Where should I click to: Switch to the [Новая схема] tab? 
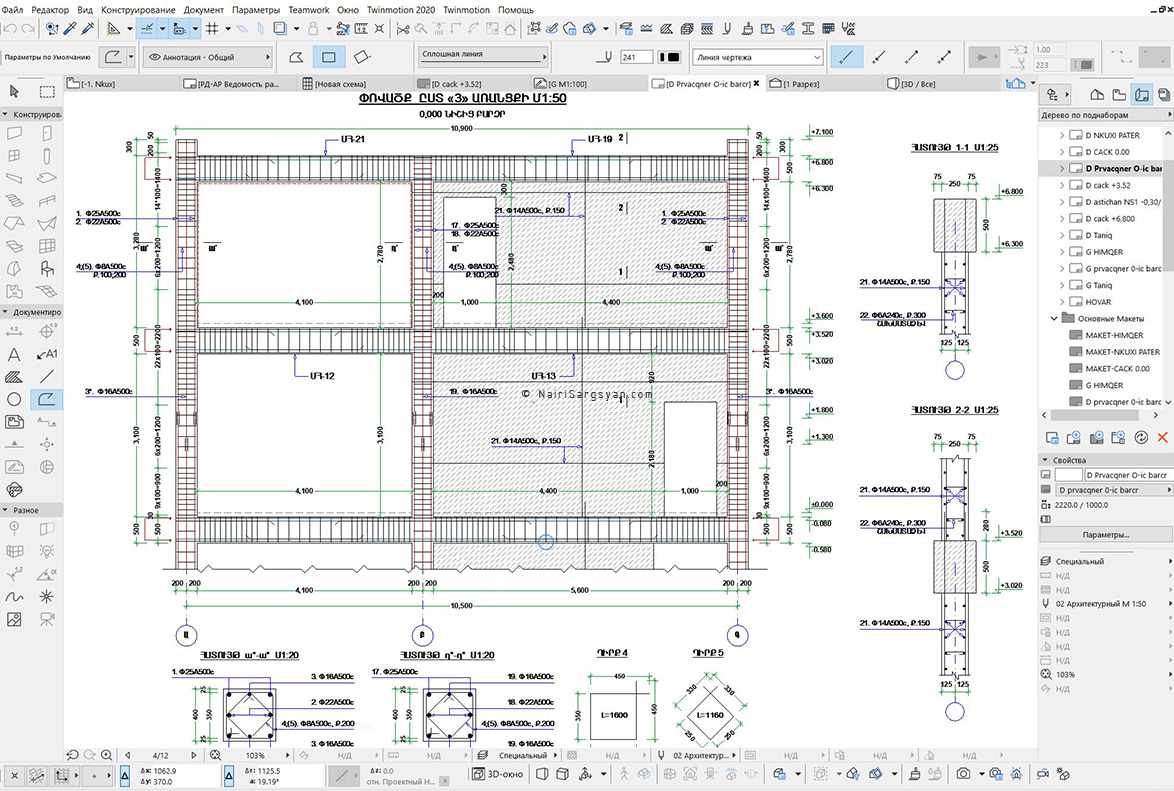[341, 84]
